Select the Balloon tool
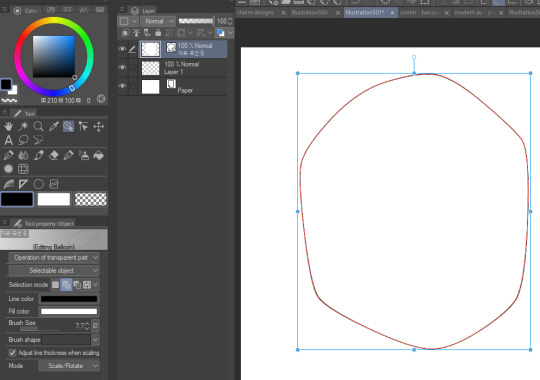This screenshot has width=540, height=380. click(23, 140)
